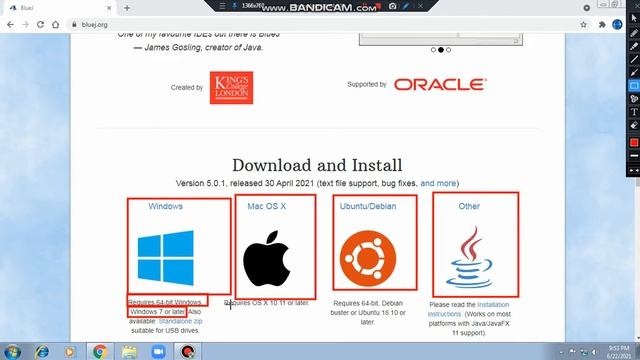Viewport: 640px width, 360px height.
Task: Select the rectangle box tool
Action: pyautogui.click(x=633, y=86)
